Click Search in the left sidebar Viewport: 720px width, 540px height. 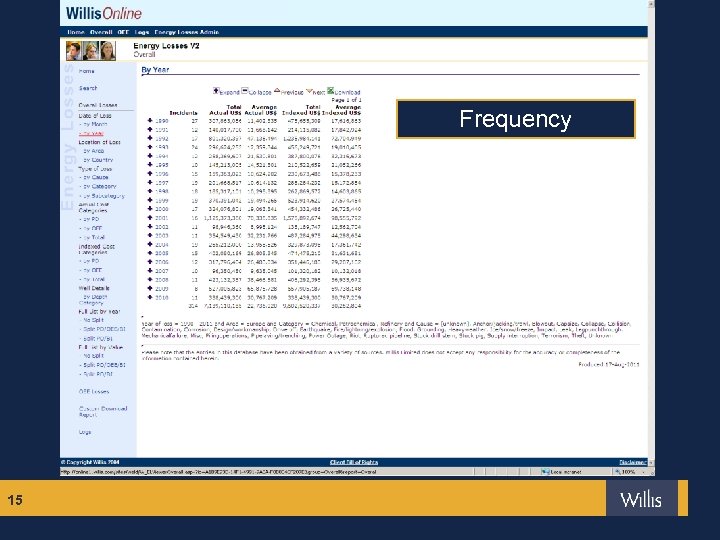pos(88,88)
